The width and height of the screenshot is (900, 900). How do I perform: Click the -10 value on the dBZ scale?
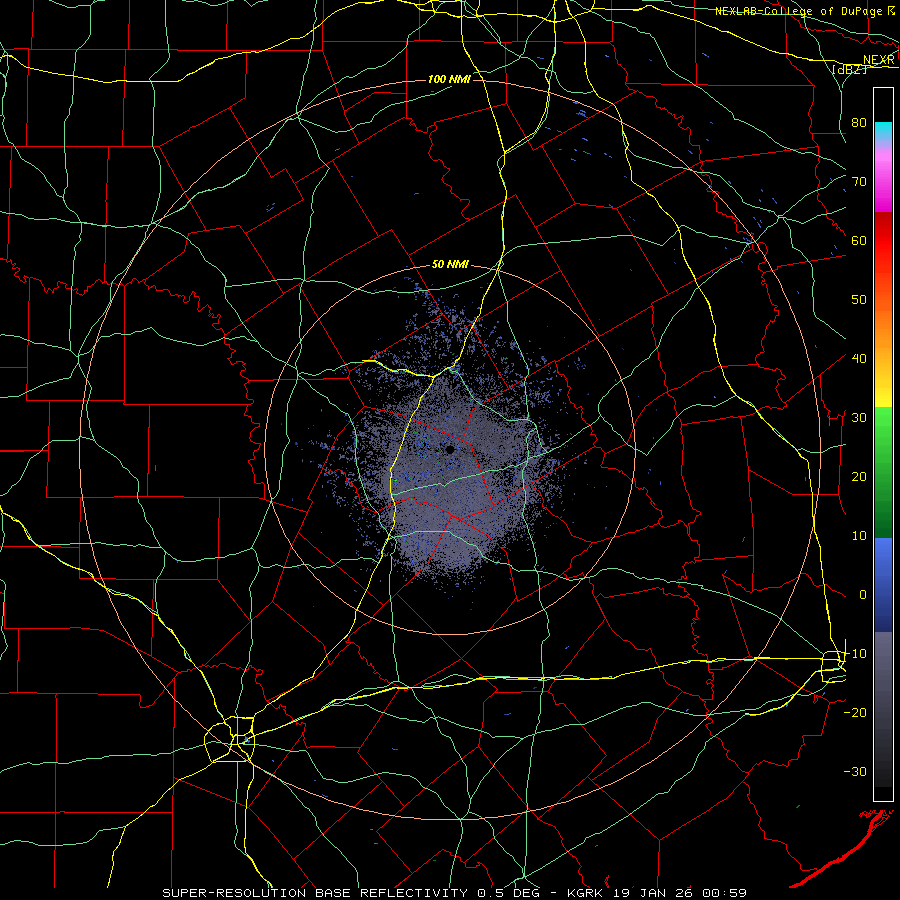(855, 654)
